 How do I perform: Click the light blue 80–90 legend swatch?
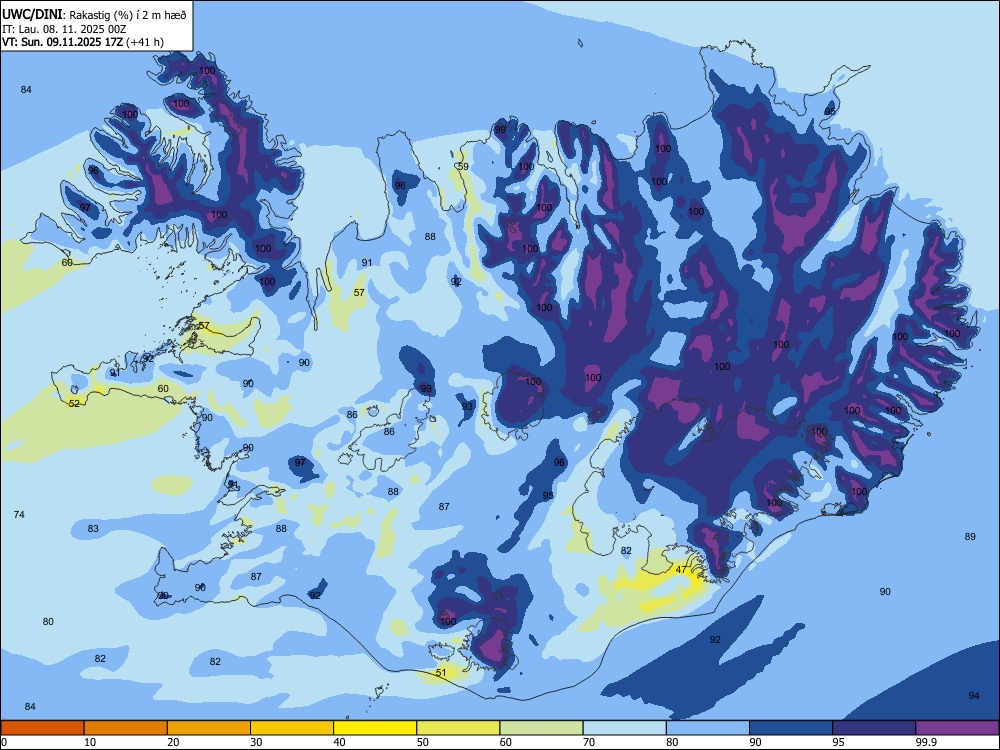click(708, 728)
